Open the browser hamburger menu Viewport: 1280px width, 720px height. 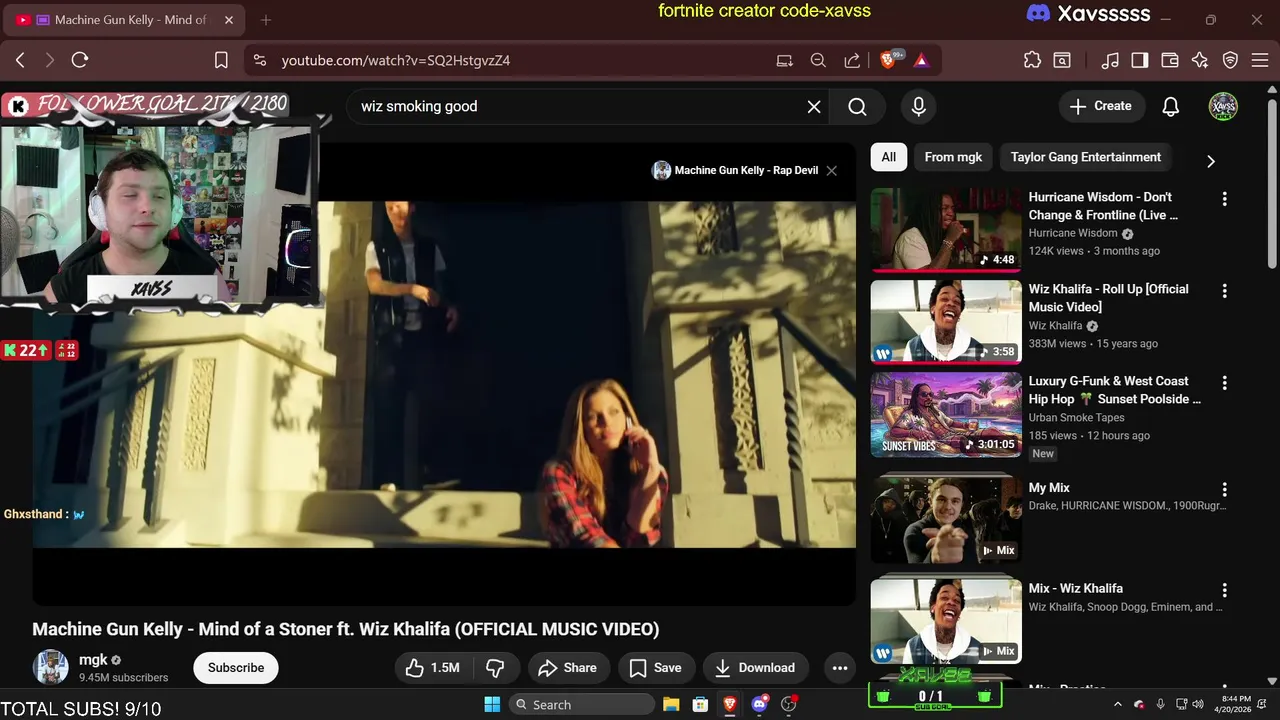click(x=1259, y=60)
